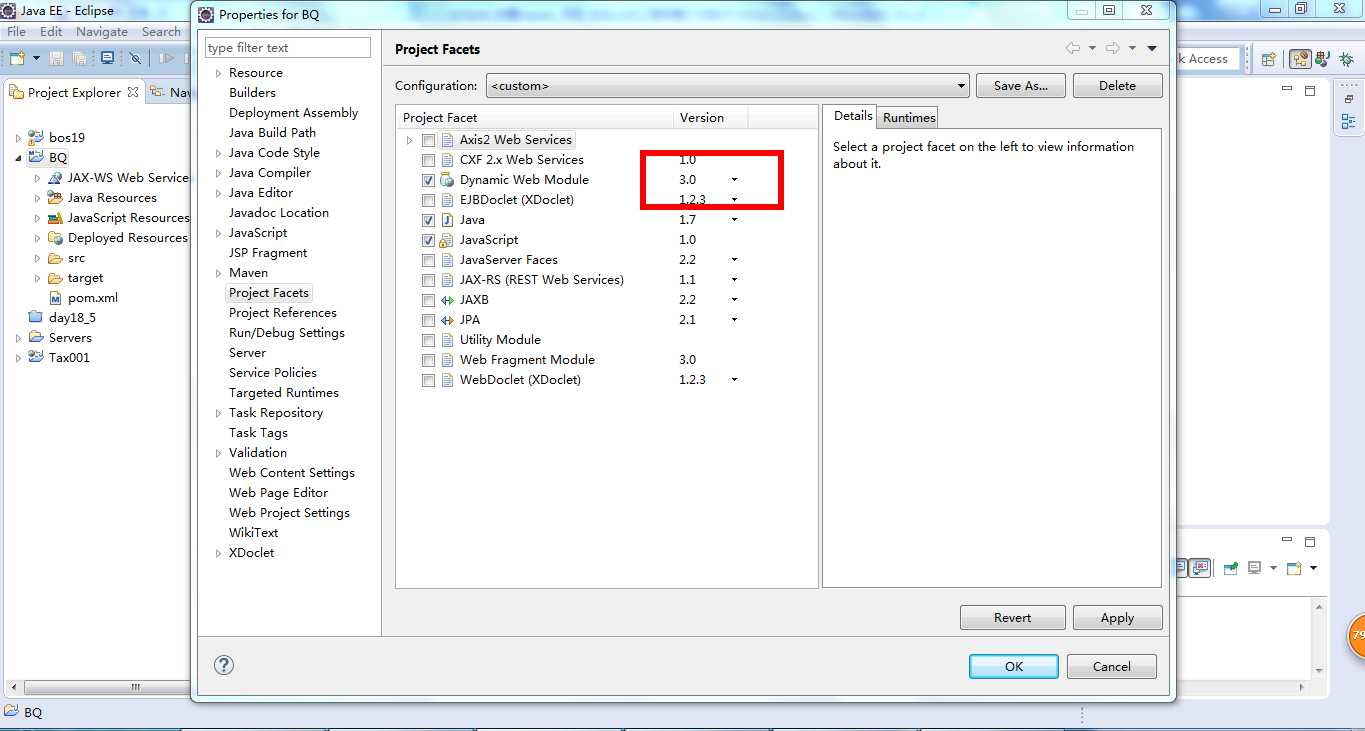
Task: Click the forward navigation arrow in dialog
Action: (1112, 48)
